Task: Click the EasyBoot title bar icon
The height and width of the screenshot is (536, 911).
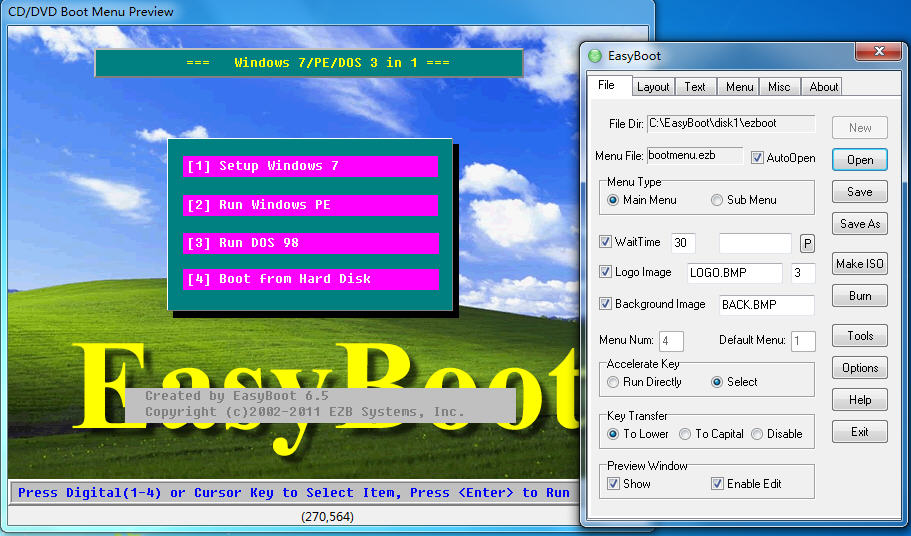Action: click(x=596, y=56)
